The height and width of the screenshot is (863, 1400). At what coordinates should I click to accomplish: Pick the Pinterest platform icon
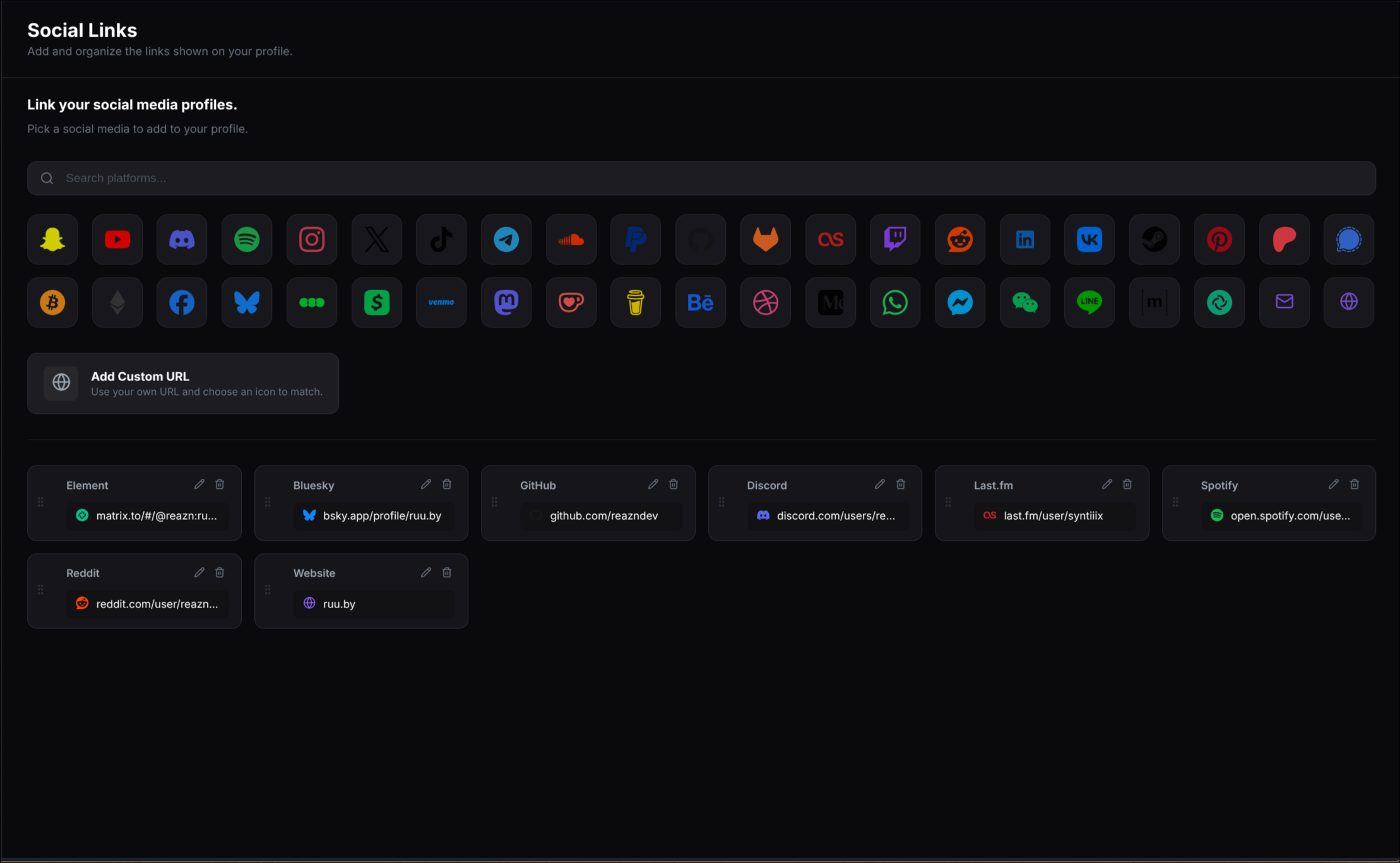click(1219, 240)
